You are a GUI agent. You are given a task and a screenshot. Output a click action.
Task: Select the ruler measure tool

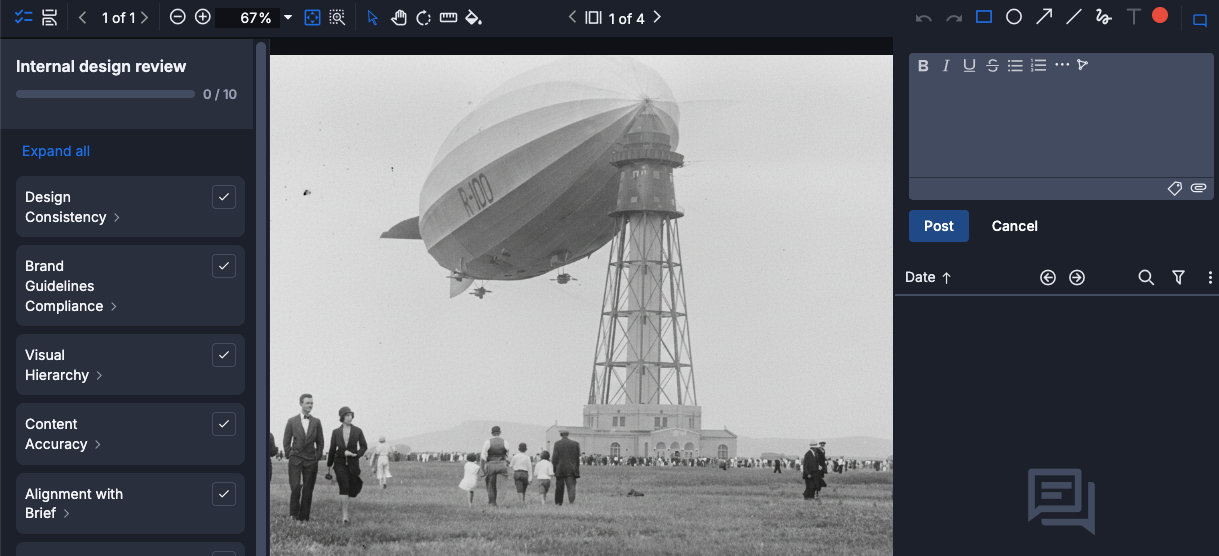[x=448, y=18]
